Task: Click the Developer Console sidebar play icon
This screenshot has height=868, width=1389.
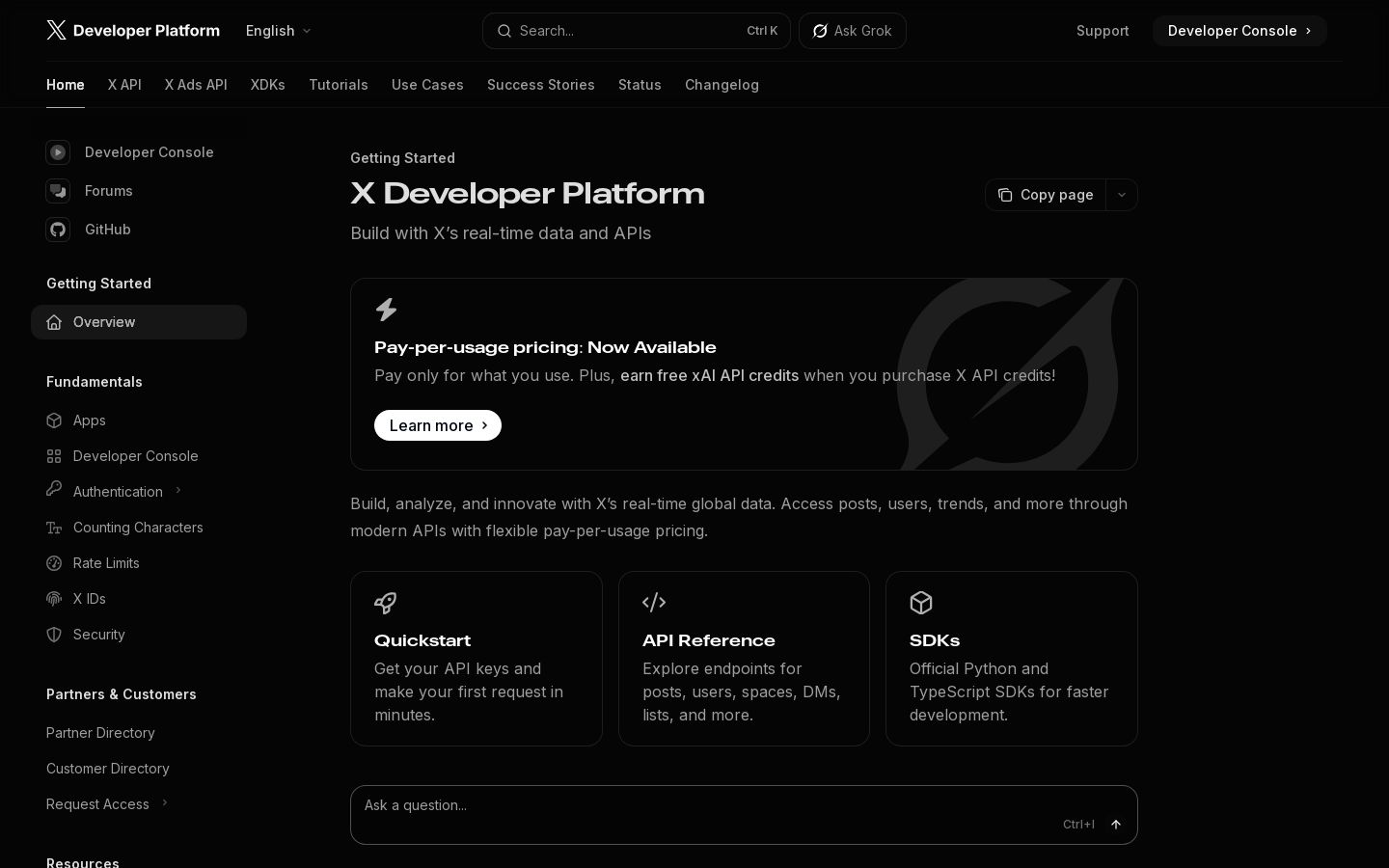Action: click(58, 152)
